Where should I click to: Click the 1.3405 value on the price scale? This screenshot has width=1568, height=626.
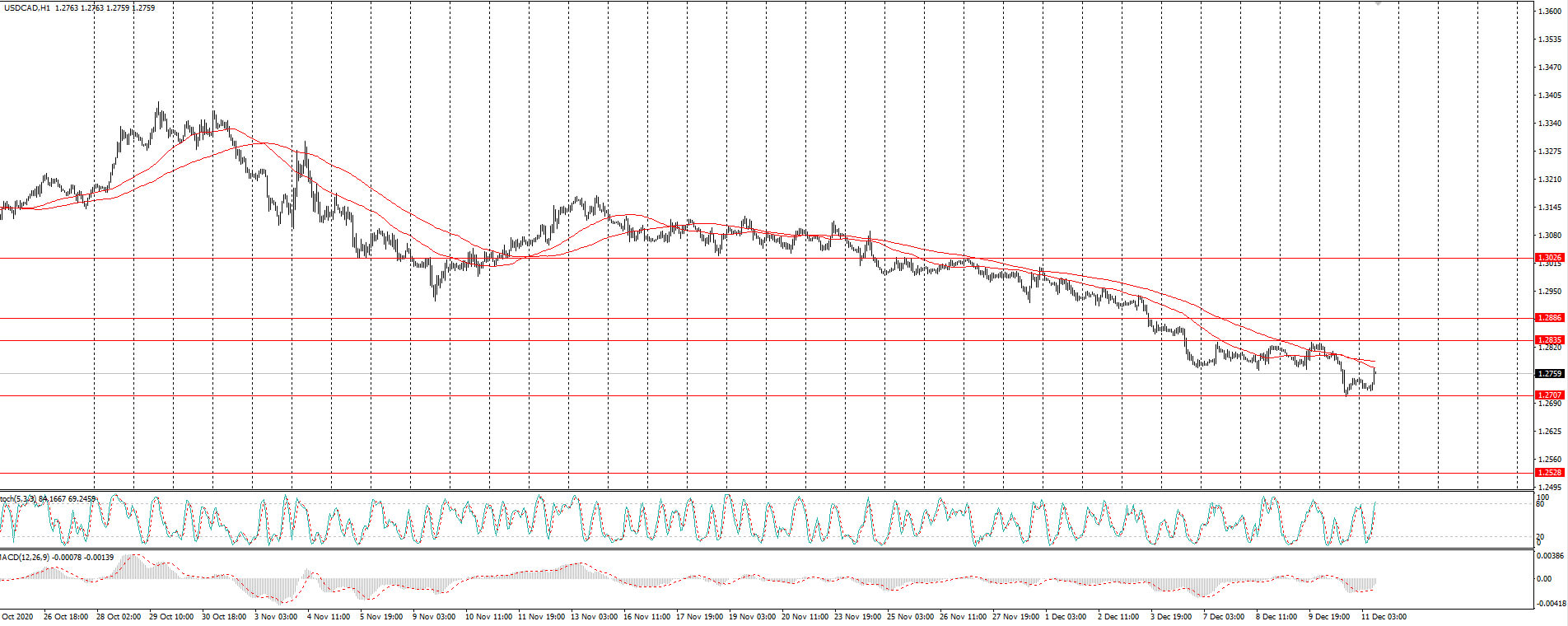pyautogui.click(x=1551, y=96)
